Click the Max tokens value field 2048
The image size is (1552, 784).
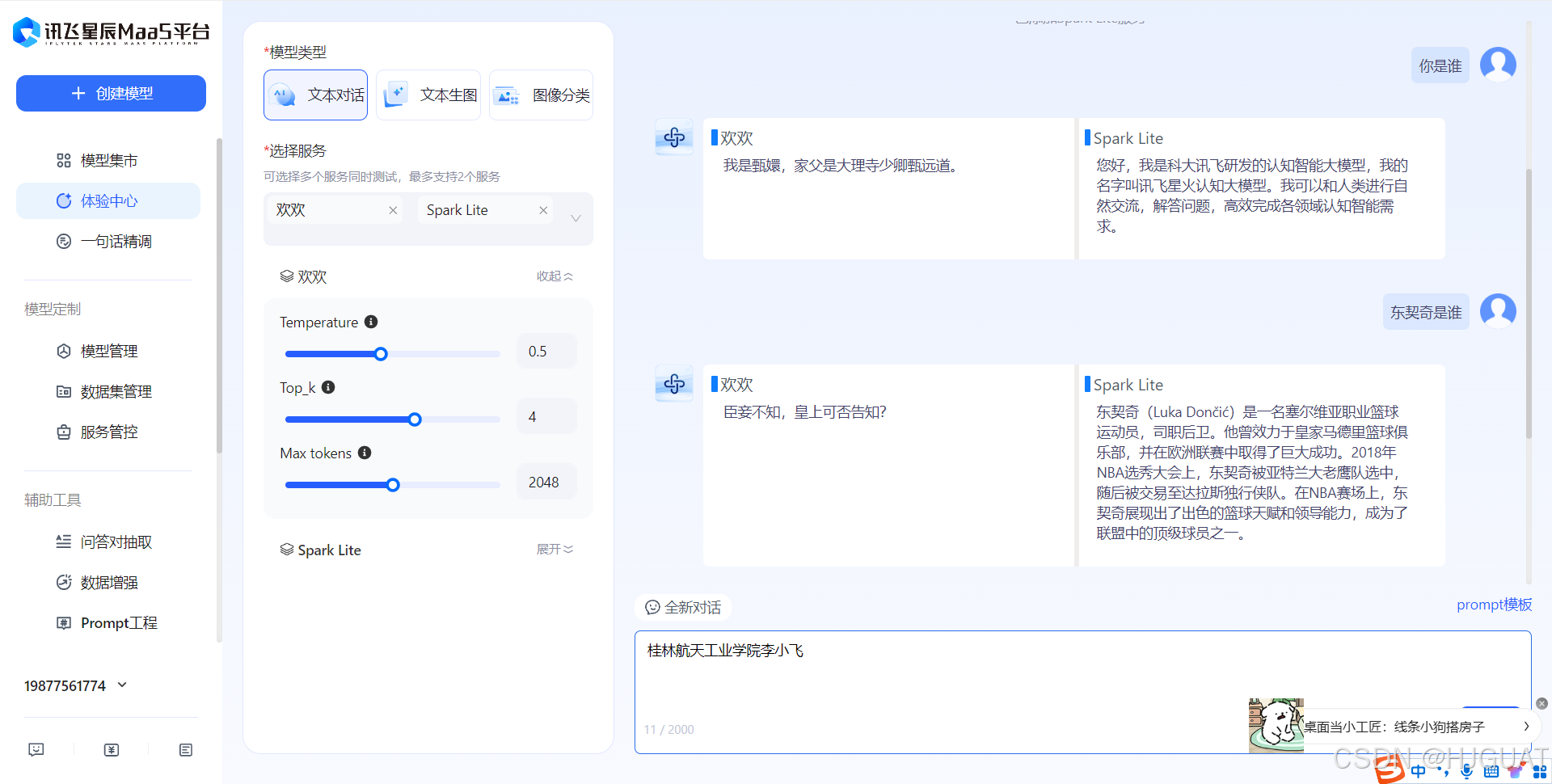coord(546,483)
